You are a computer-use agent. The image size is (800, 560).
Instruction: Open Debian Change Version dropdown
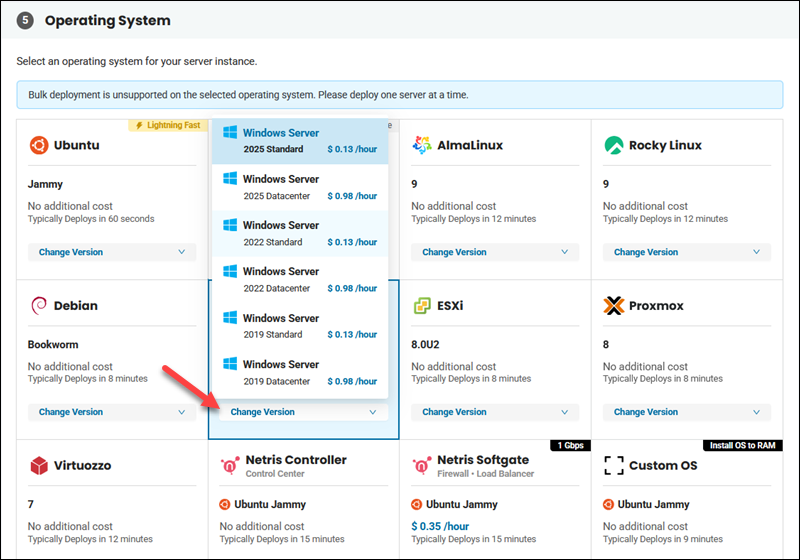[x=112, y=412]
